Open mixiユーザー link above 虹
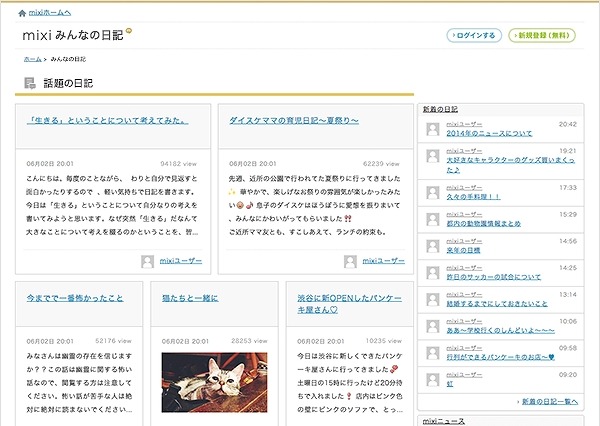The width and height of the screenshot is (600, 426). [464, 375]
